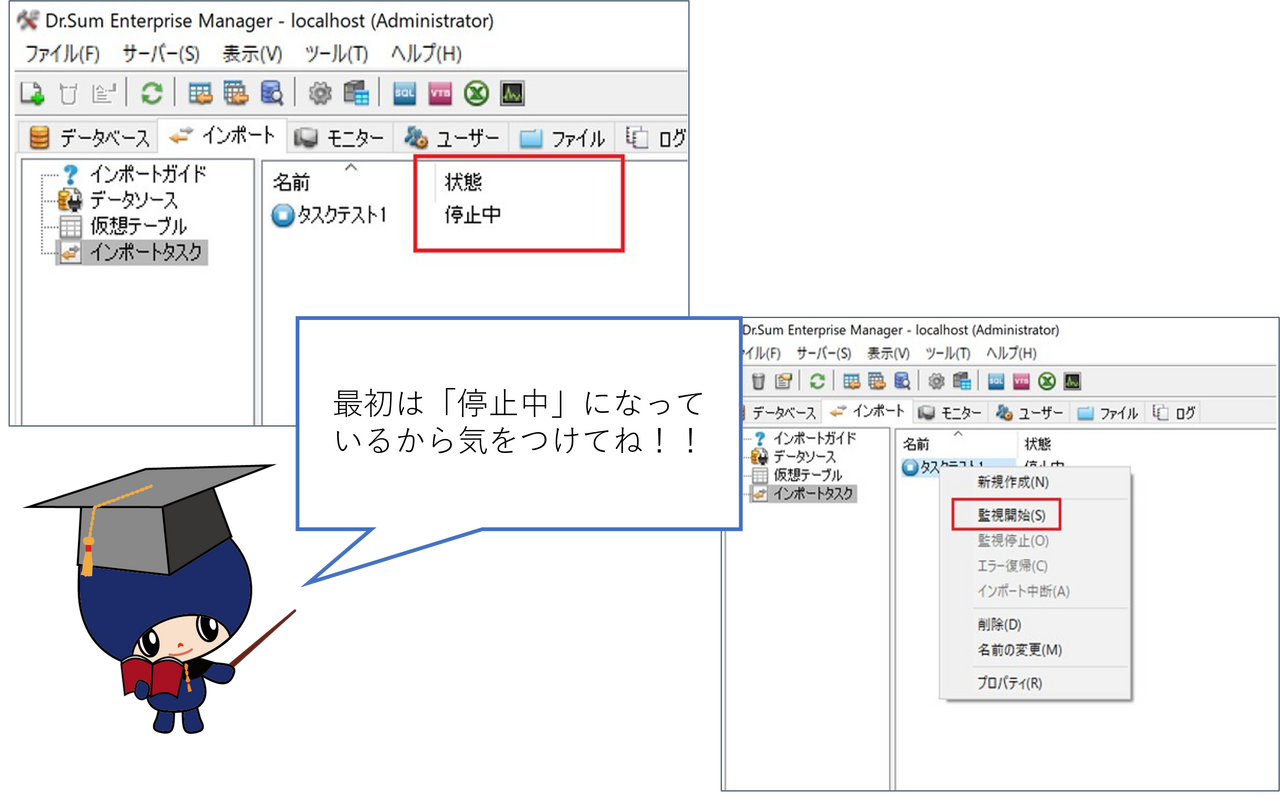
Task: Click the pink VTB icon in the context-menu window
Action: pyautogui.click(x=1022, y=381)
